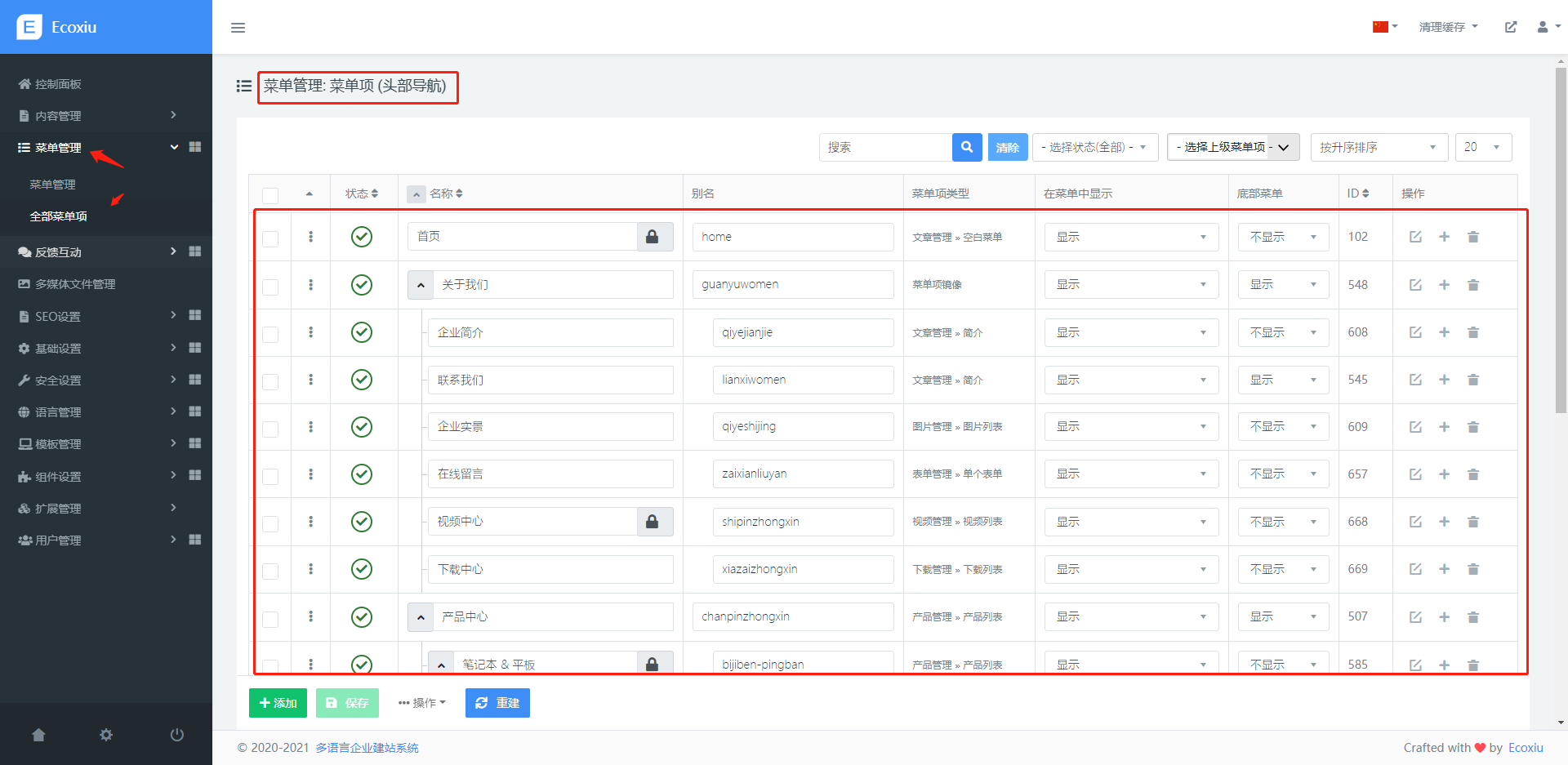Click the power icon at sidebar bottom
Viewport: 1568px width, 765px height.
[x=176, y=735]
